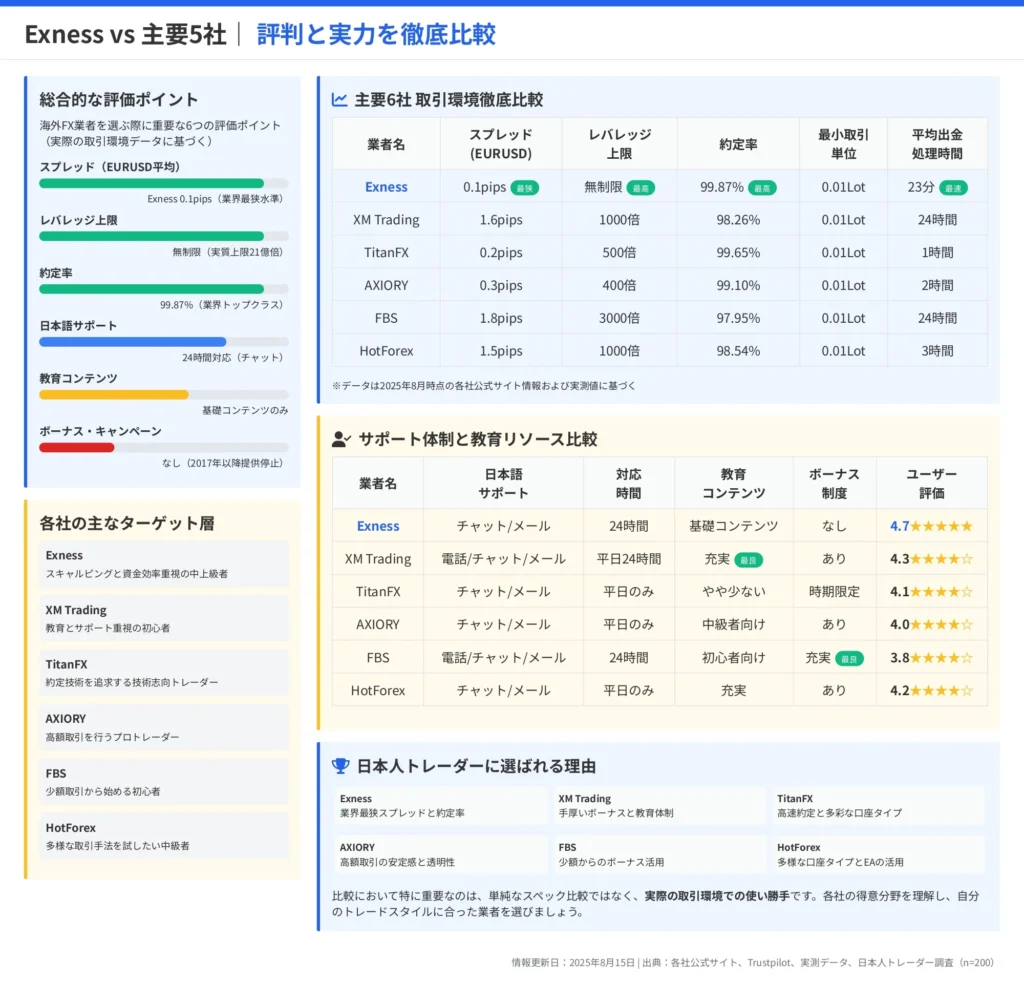The height and width of the screenshot is (982, 1024).
Task: Click the 3.8 star rating for FBS
Action: [931, 657]
